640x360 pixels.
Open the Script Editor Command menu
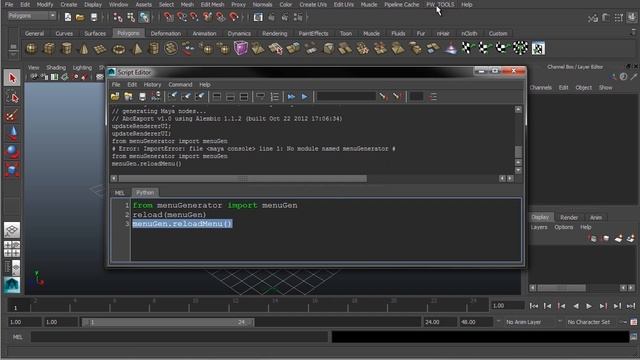tap(180, 84)
